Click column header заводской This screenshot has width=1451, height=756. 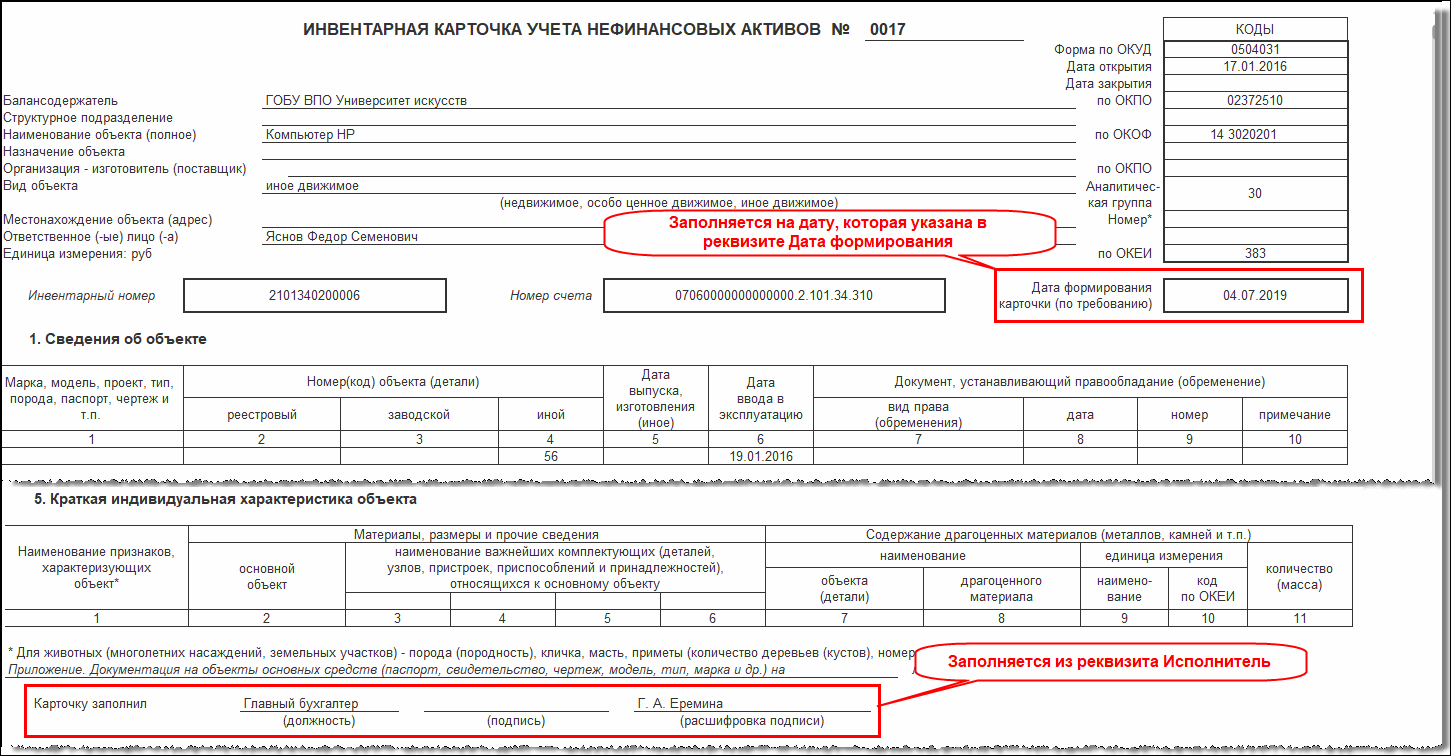coord(419,414)
